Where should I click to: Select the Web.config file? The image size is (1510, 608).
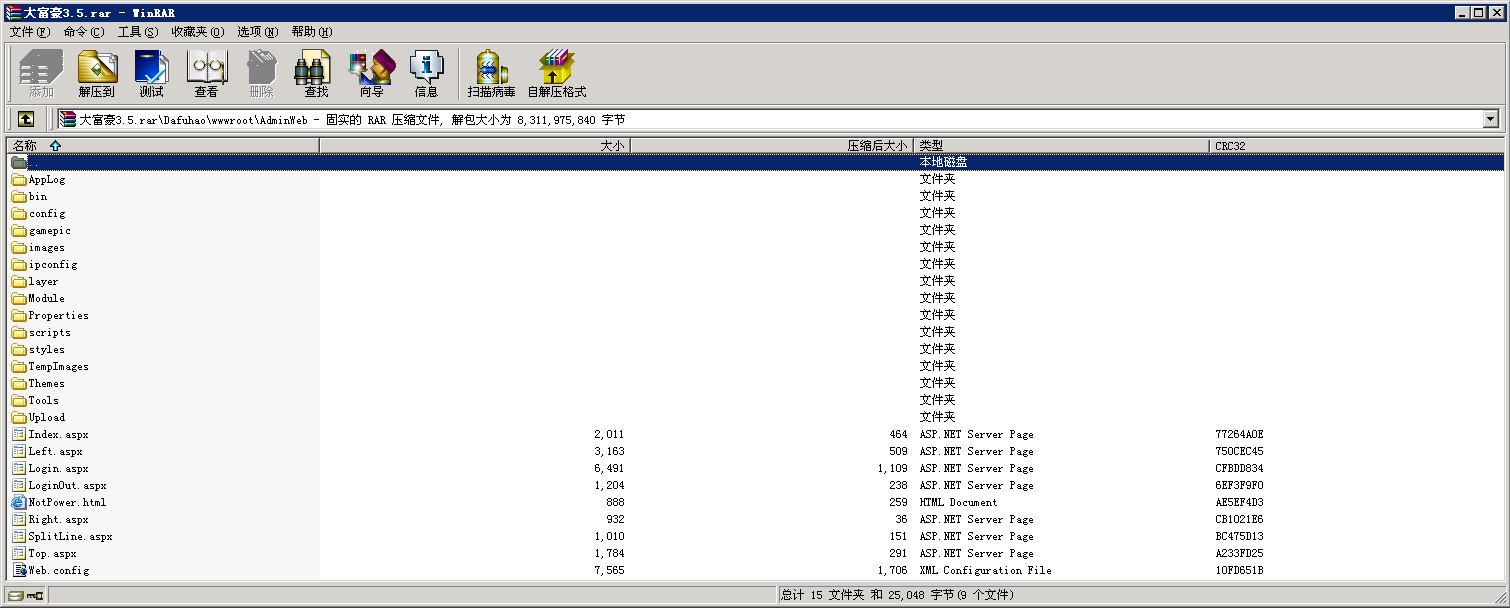pyautogui.click(x=58, y=571)
